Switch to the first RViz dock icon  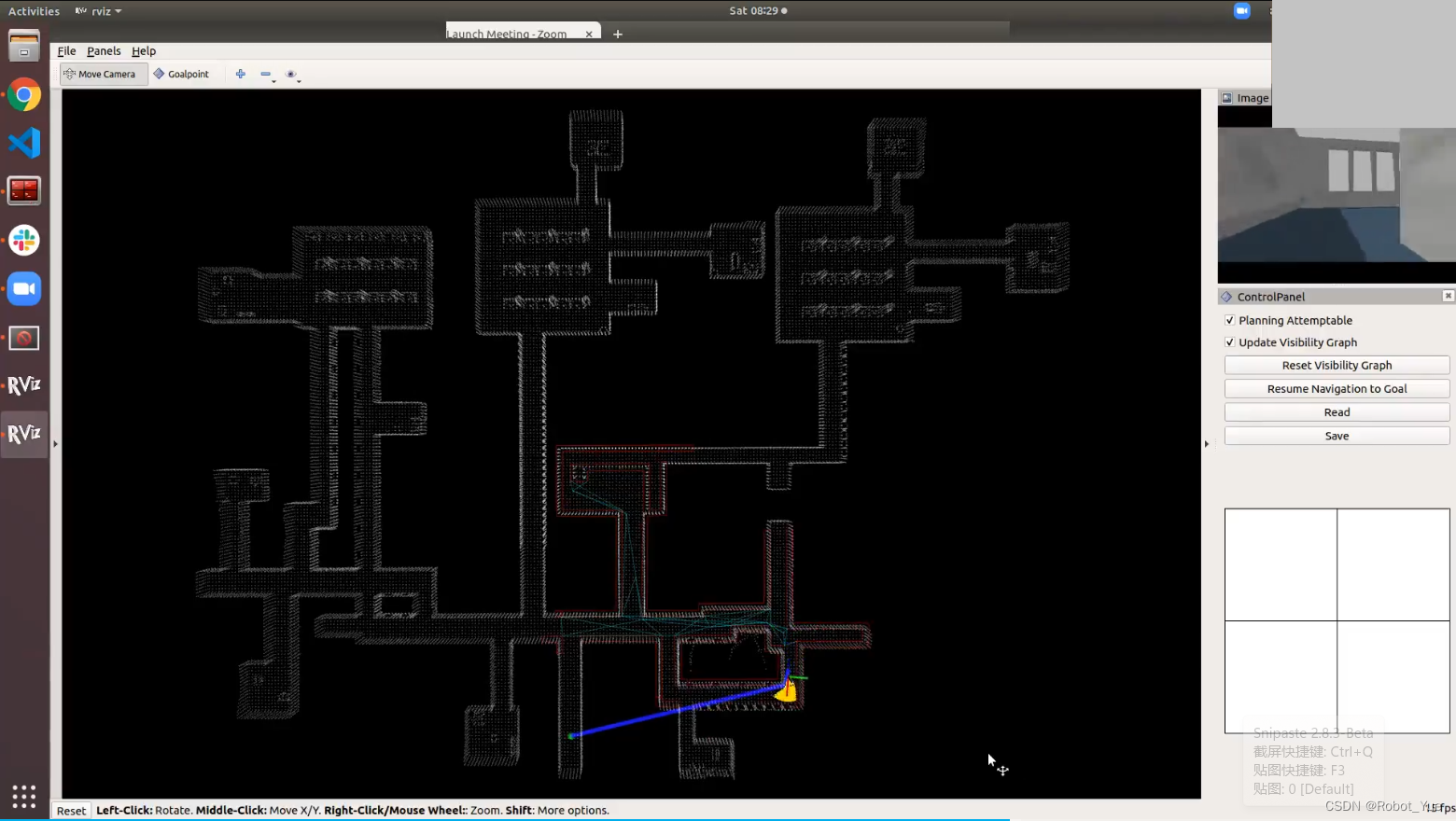coord(24,385)
